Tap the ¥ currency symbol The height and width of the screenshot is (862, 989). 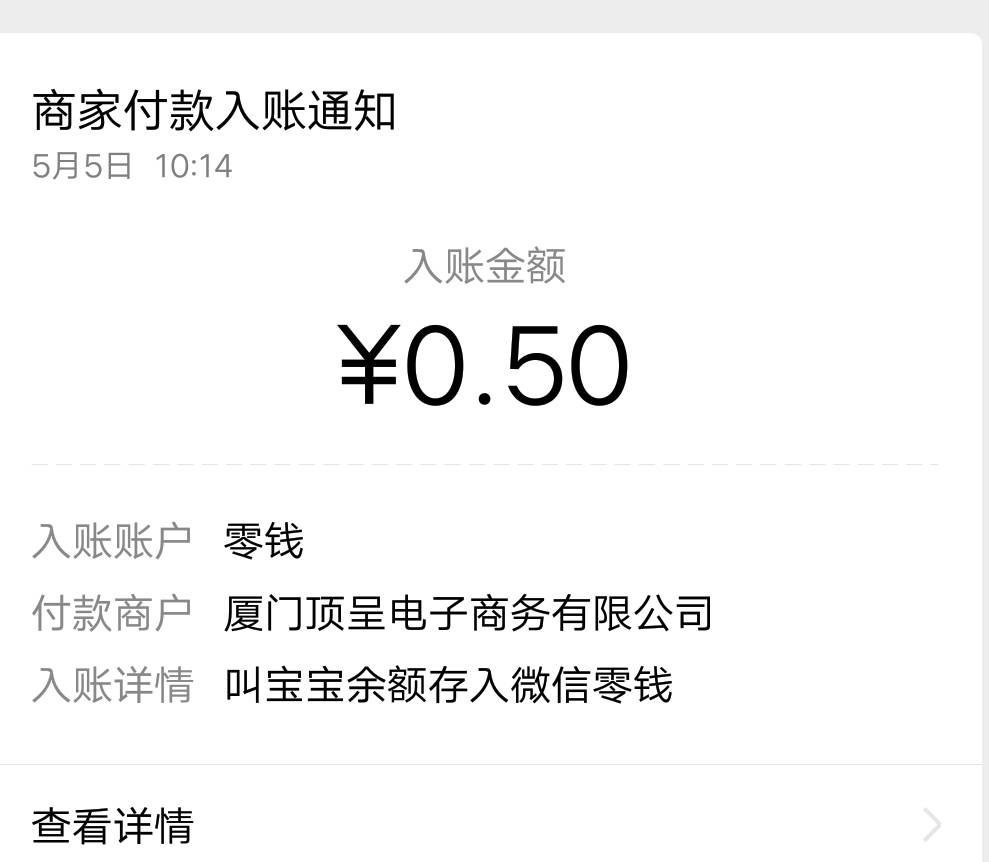pyautogui.click(x=368, y=364)
